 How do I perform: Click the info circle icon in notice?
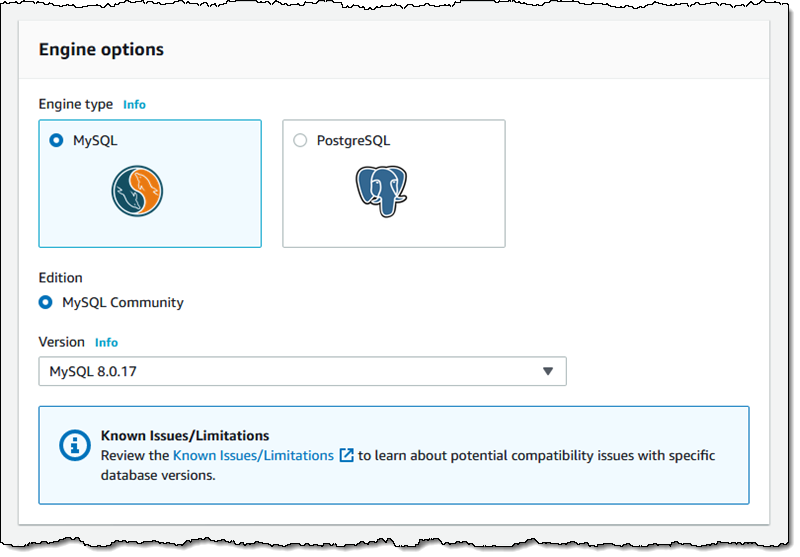click(x=75, y=444)
